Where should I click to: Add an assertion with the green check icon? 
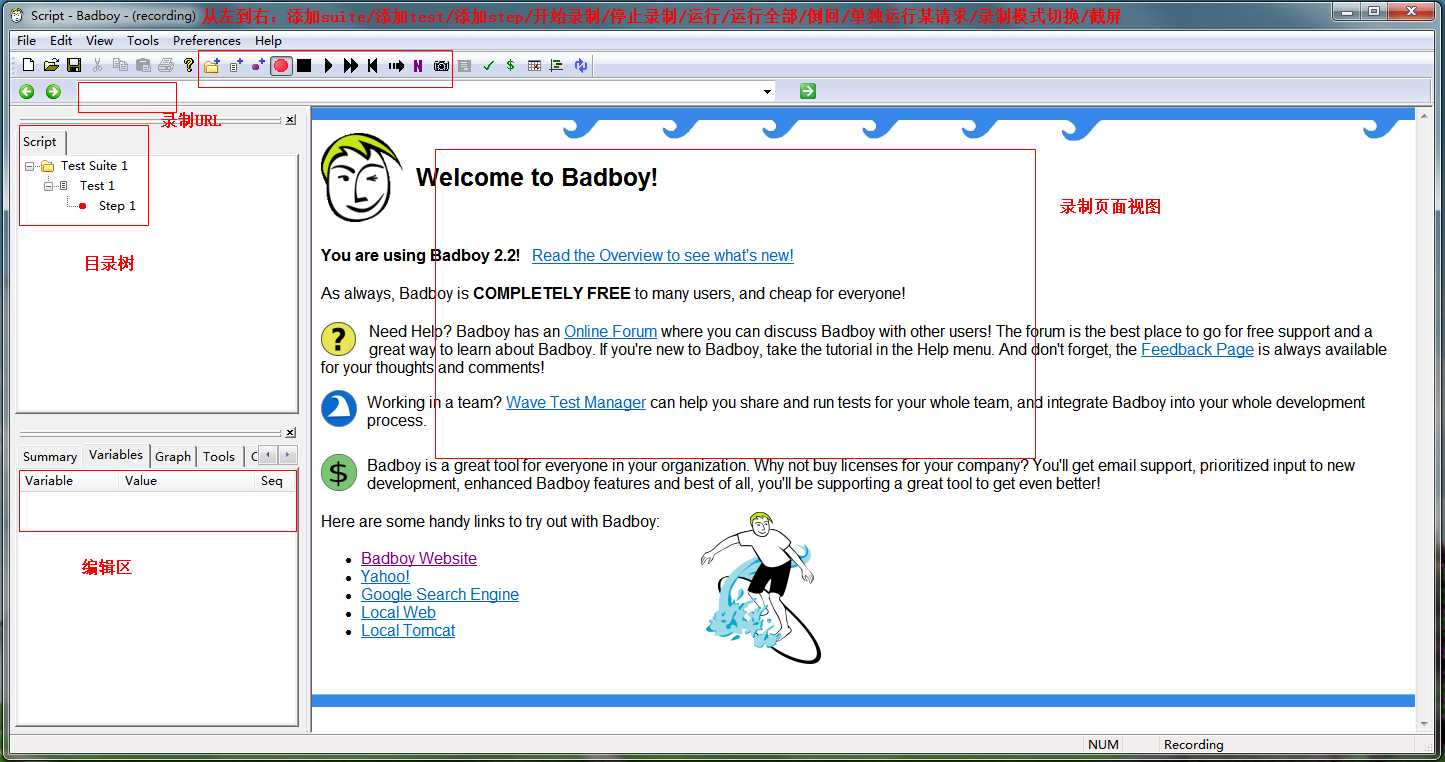pos(488,65)
